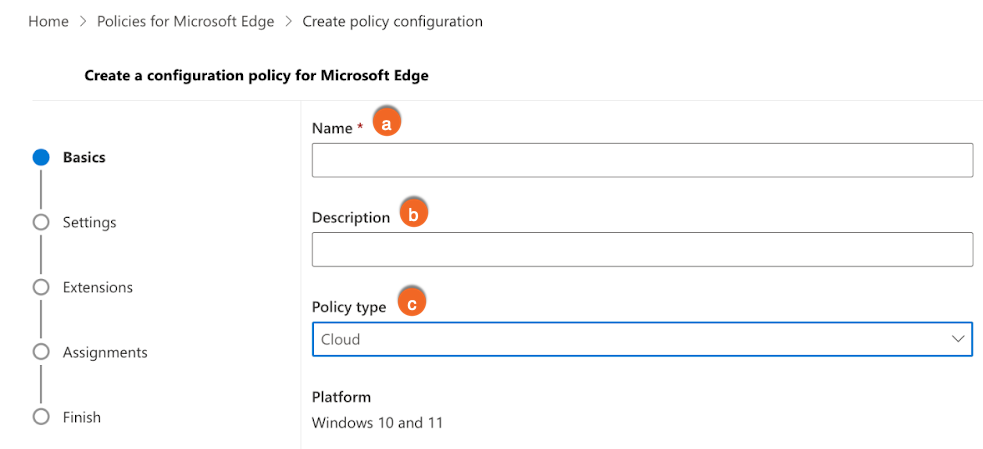The width and height of the screenshot is (983, 449).
Task: Switch to the Settings wizard step label
Action: (89, 222)
